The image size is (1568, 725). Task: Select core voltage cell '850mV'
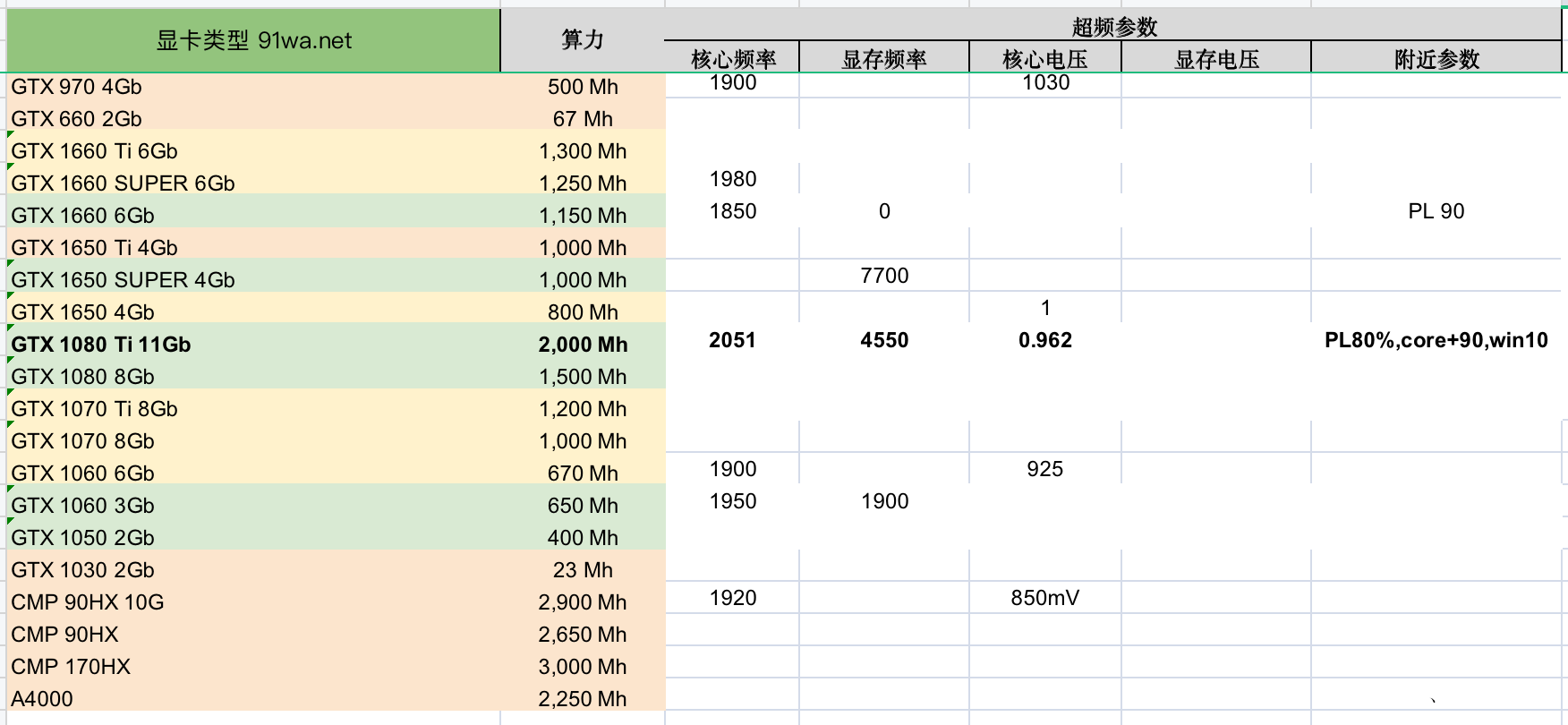(x=1045, y=598)
